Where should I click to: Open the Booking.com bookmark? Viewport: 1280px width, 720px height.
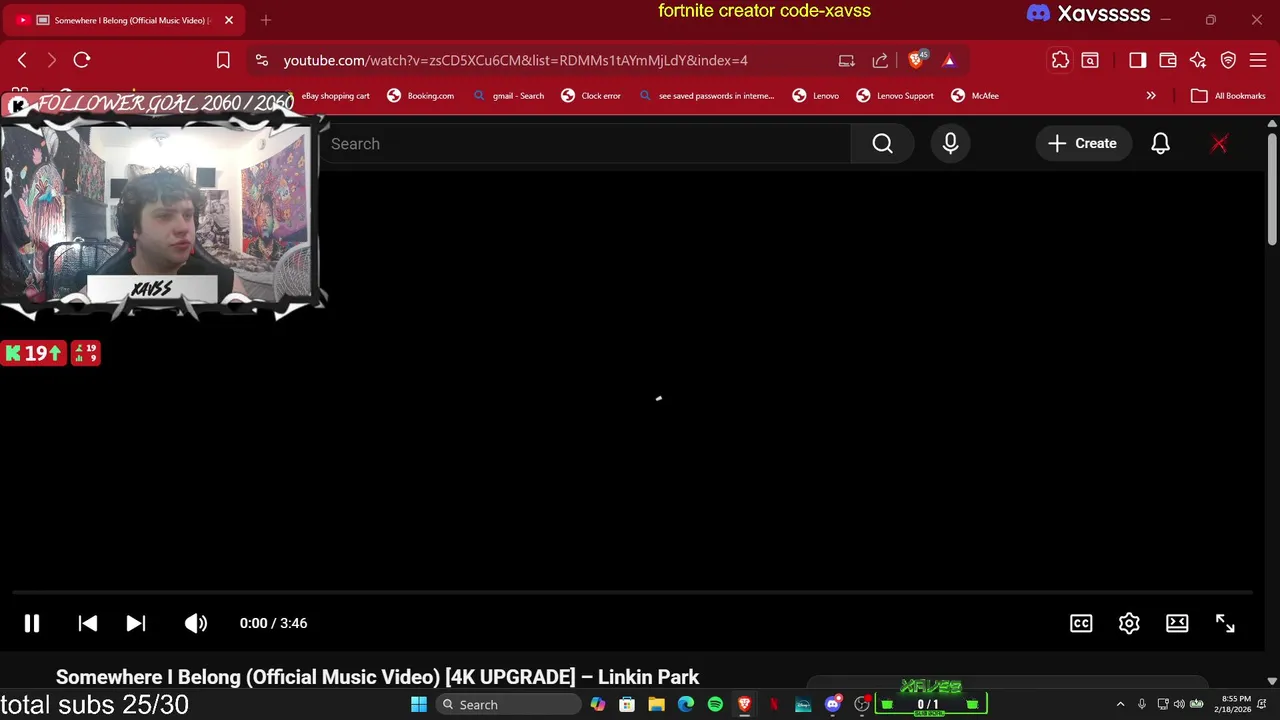(421, 96)
